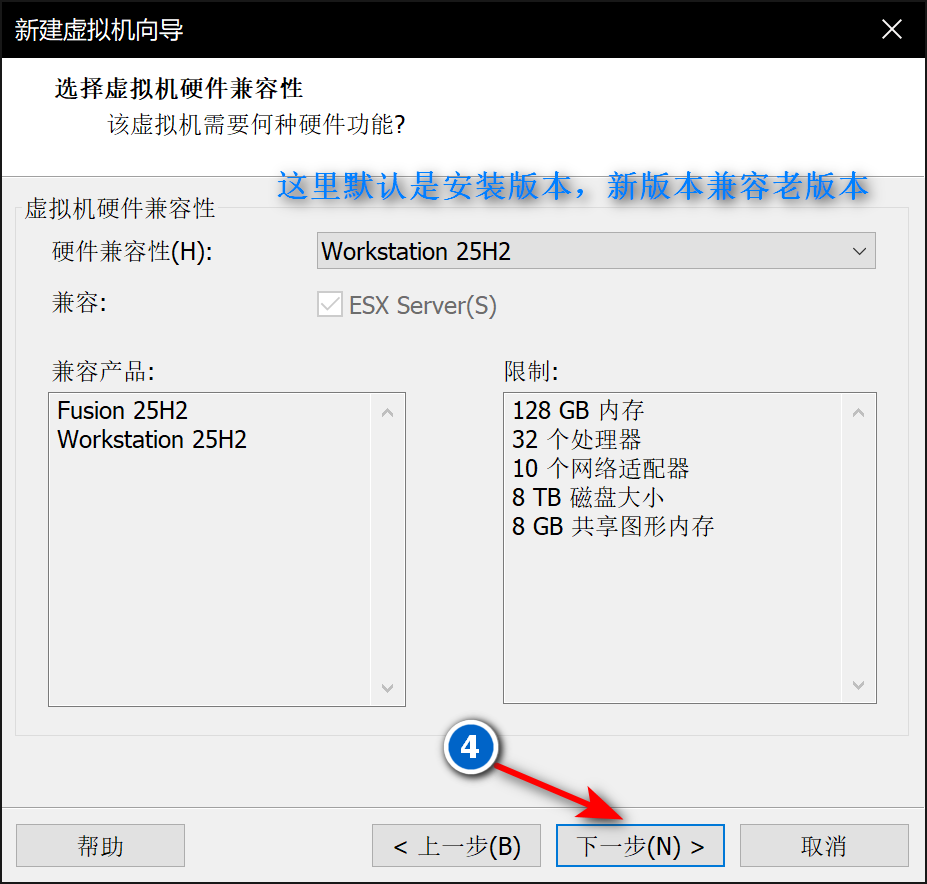927x884 pixels.
Task: Cancel the wizard with 取消 button
Action: (824, 846)
